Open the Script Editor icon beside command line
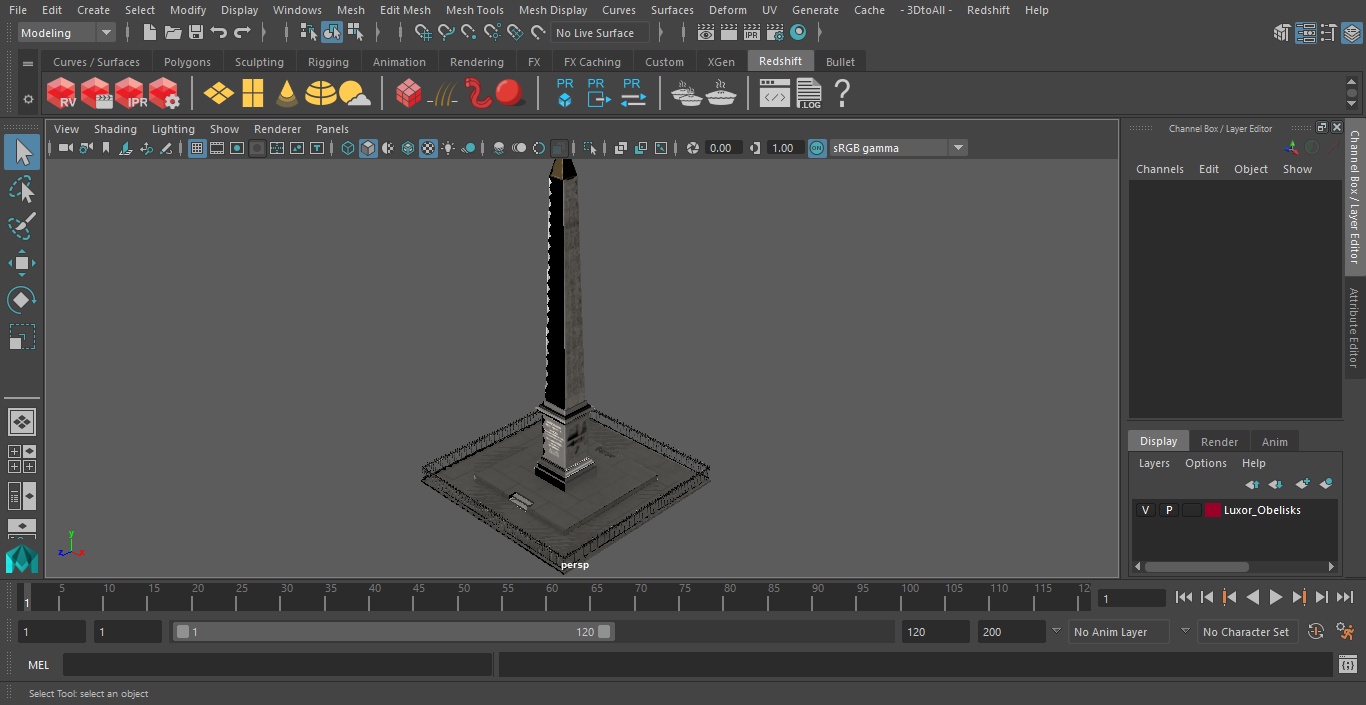The width and height of the screenshot is (1366, 705). click(1347, 665)
